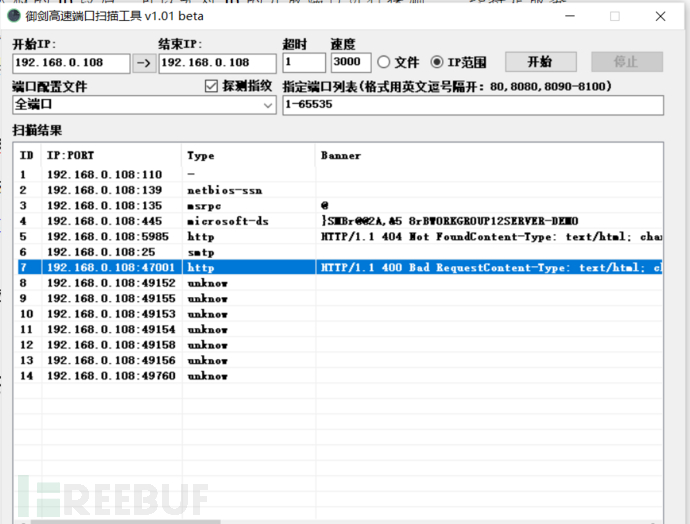Viewport: 690px width, 524px height.
Task: Click the Banner column header
Action: pos(489,155)
